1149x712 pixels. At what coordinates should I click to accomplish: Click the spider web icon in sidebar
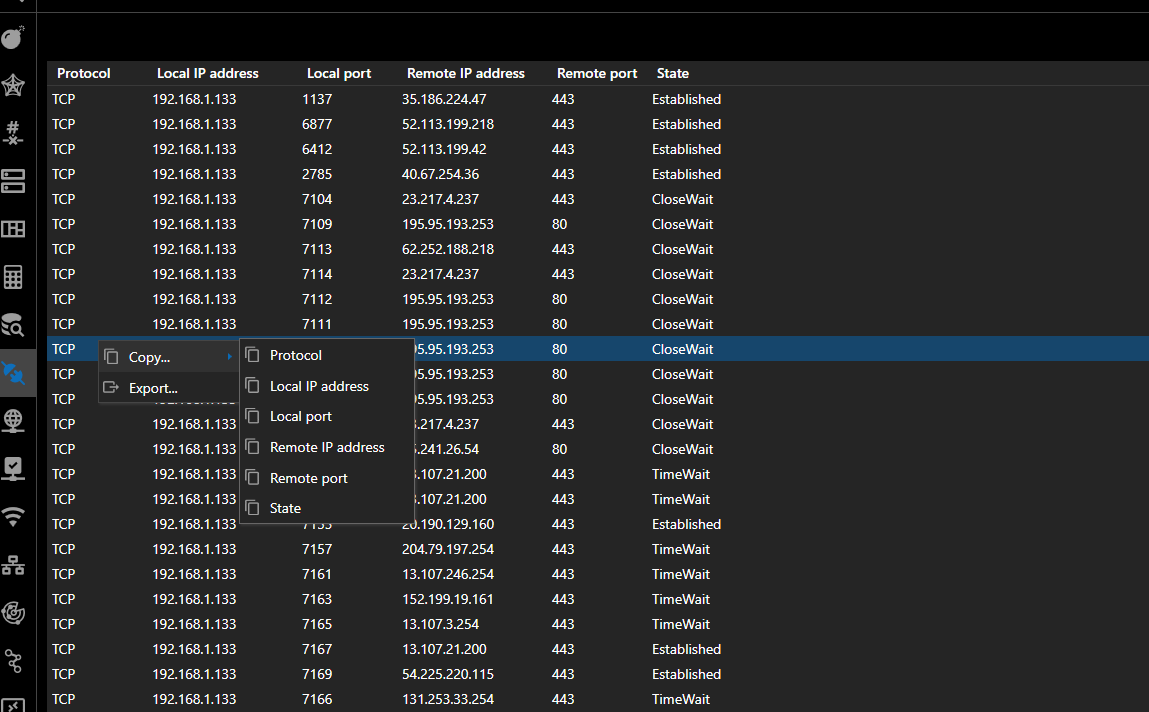click(13, 86)
